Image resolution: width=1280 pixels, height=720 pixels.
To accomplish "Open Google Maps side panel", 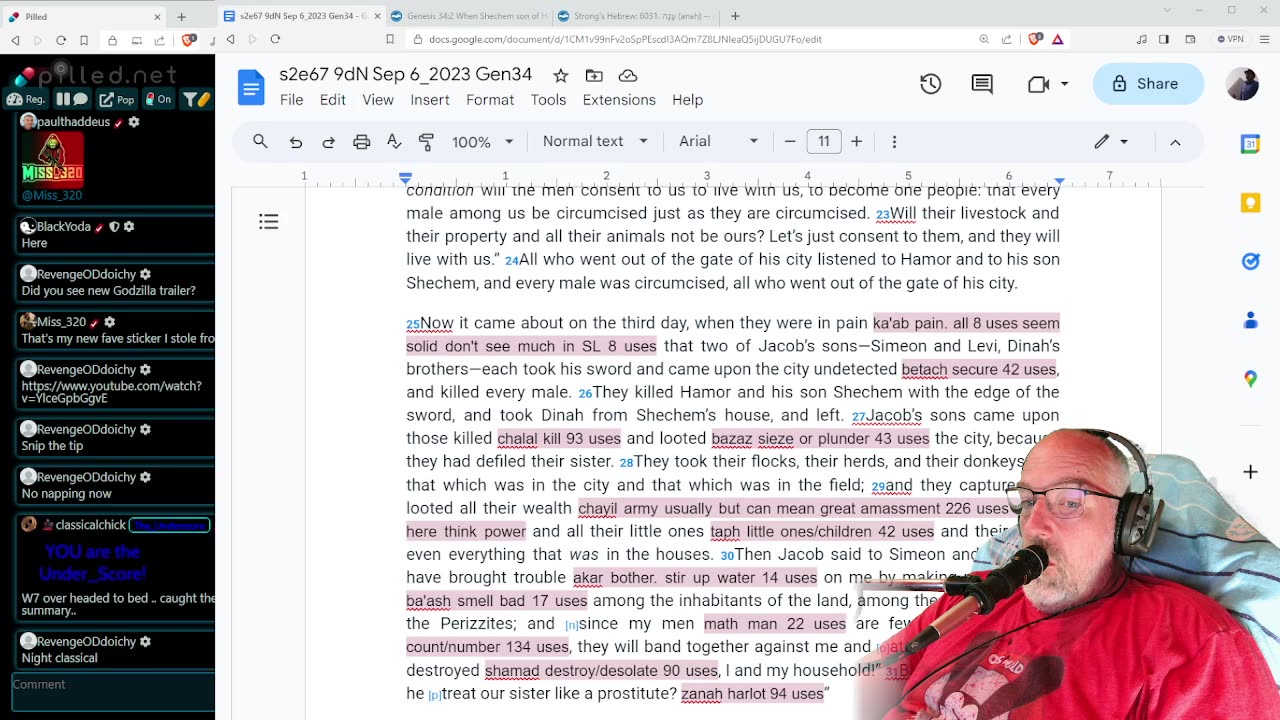I will pyautogui.click(x=1250, y=378).
